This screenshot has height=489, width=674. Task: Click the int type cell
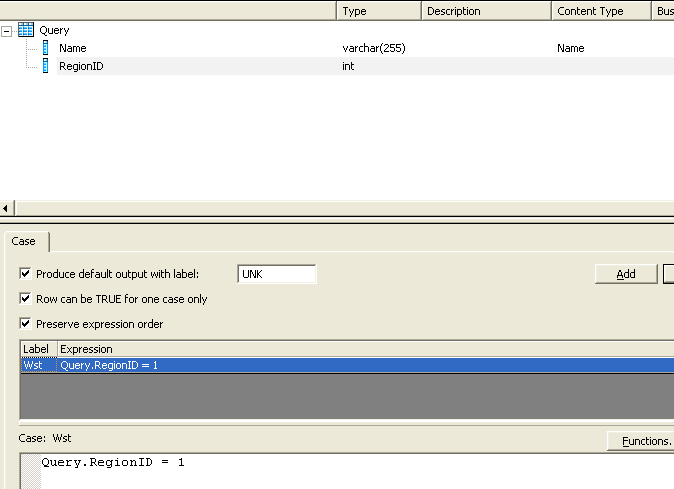tap(348, 66)
